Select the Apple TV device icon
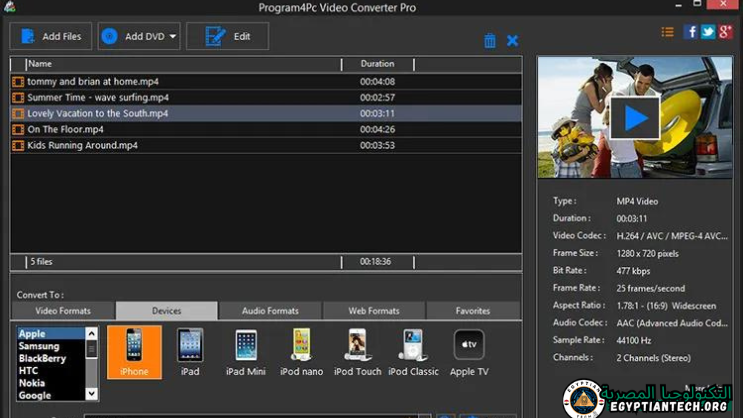The height and width of the screenshot is (418, 743). tap(468, 351)
